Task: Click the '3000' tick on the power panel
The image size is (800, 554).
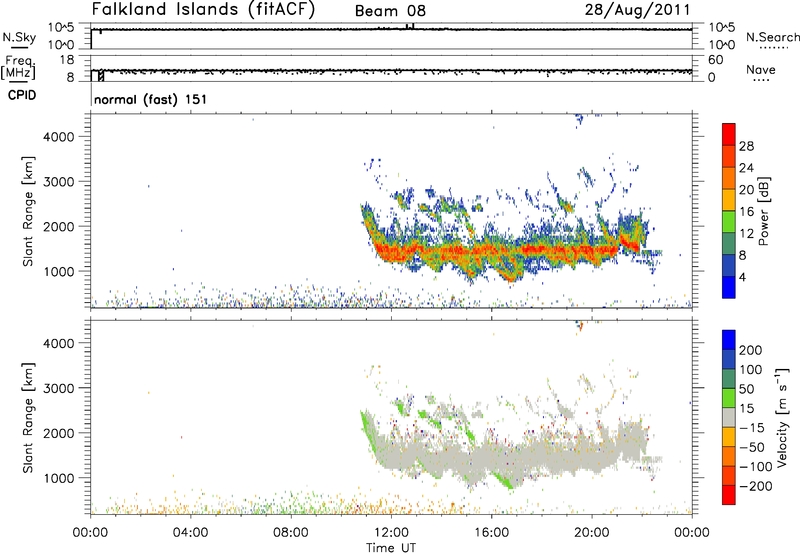Action: (59, 182)
